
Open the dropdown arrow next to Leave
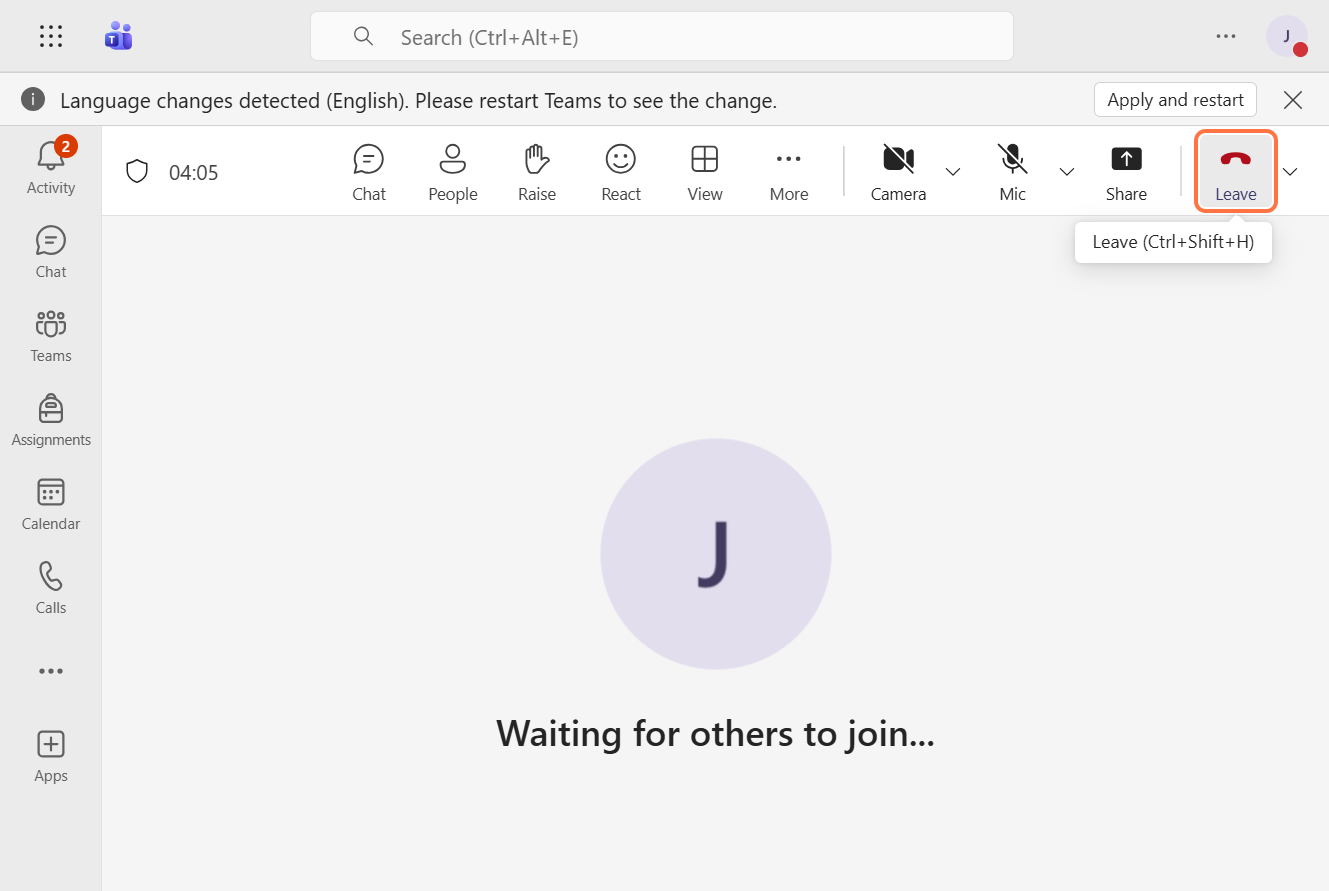(1290, 172)
